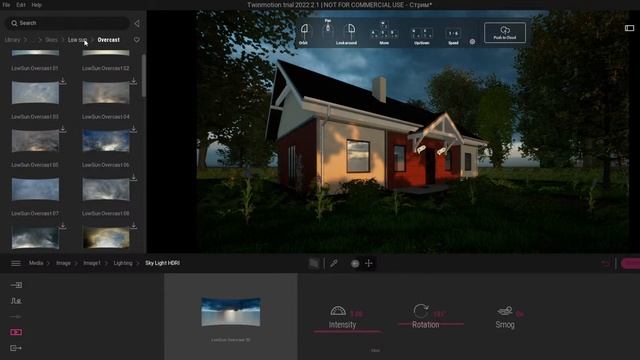Open the Context/modeling dock icon

(x=16, y=301)
